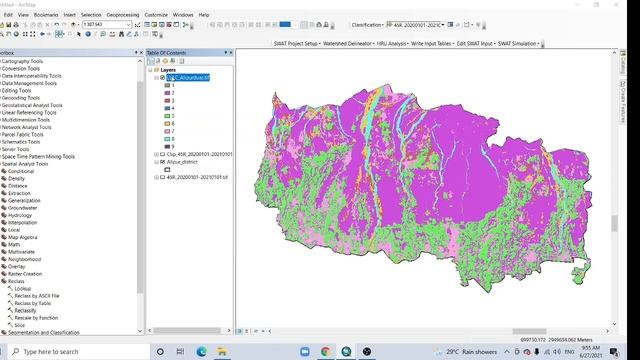
Task: Open Zoom app from taskbar
Action: (304, 351)
